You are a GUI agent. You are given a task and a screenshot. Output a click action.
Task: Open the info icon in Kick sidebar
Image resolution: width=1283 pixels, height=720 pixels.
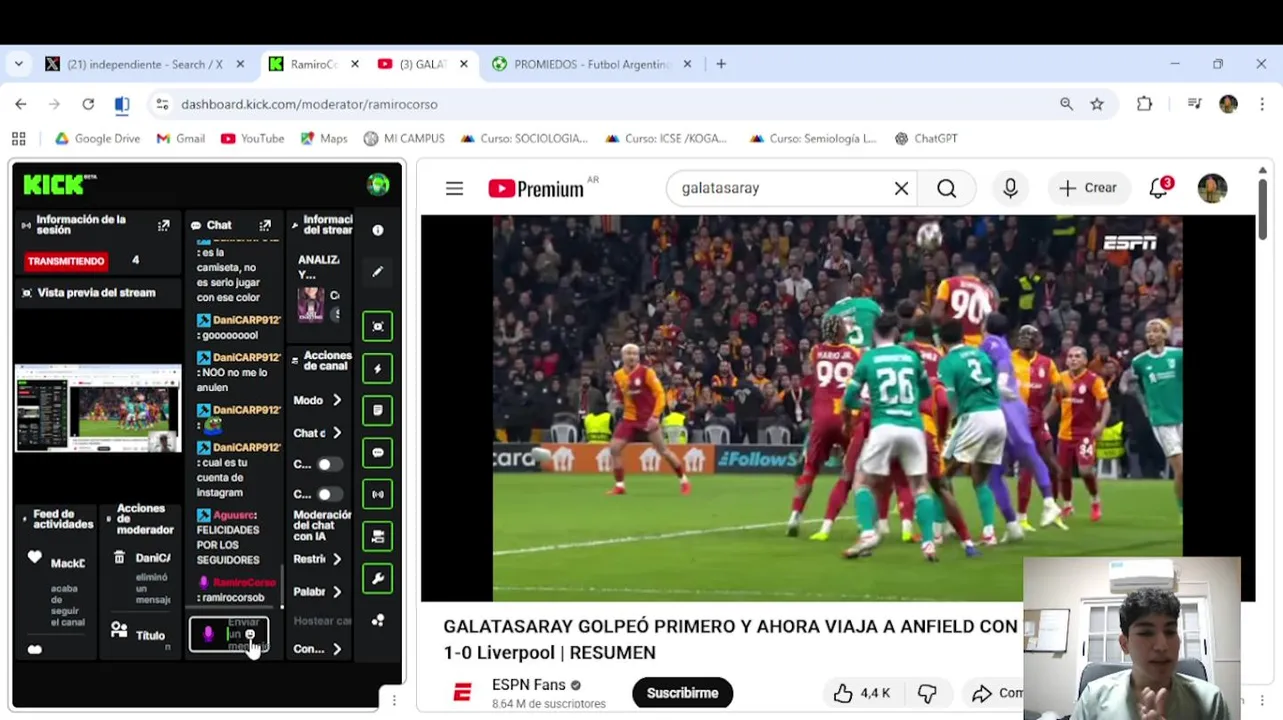click(x=377, y=230)
